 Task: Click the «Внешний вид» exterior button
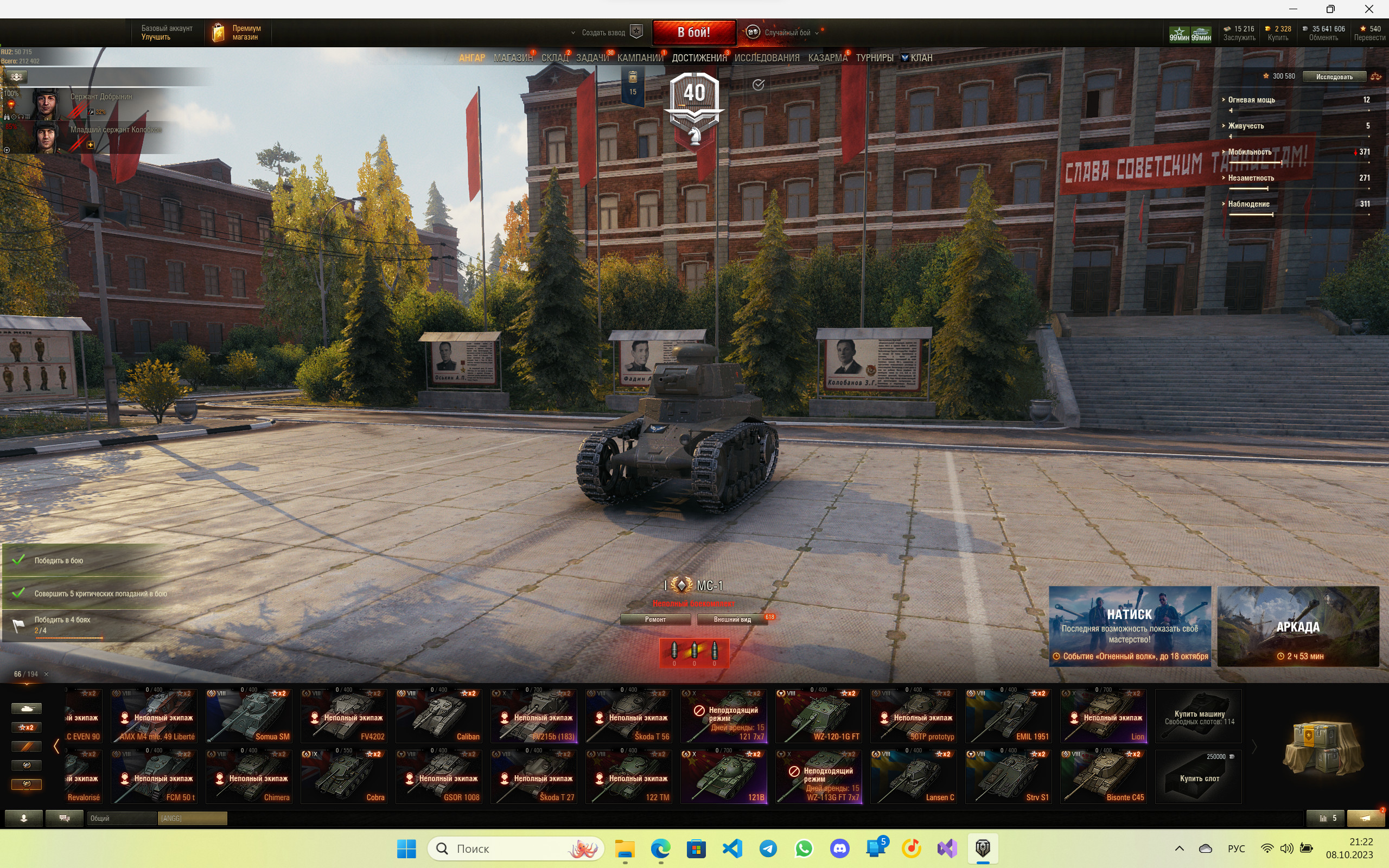click(732, 620)
